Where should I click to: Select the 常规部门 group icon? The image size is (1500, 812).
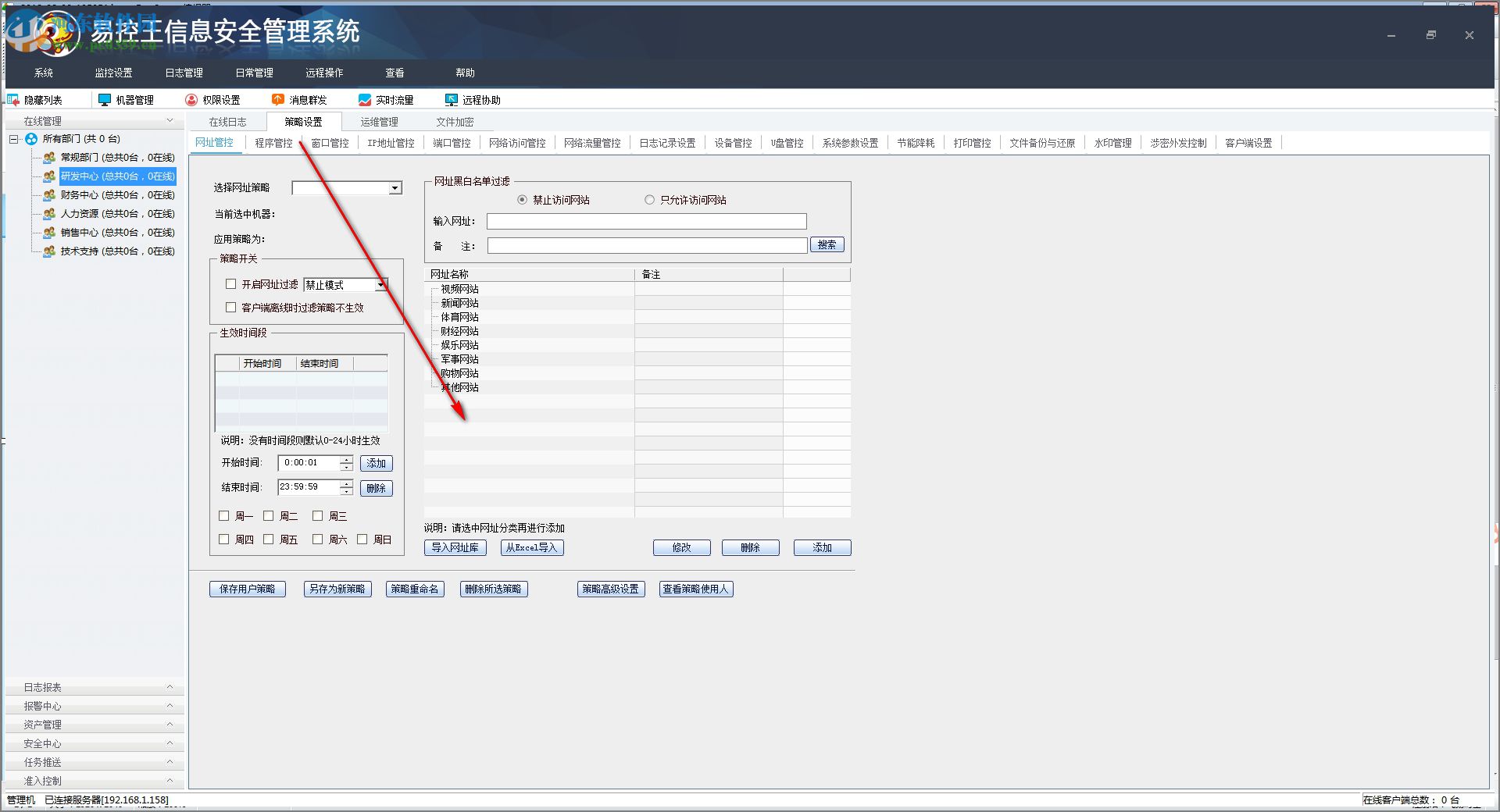click(49, 158)
